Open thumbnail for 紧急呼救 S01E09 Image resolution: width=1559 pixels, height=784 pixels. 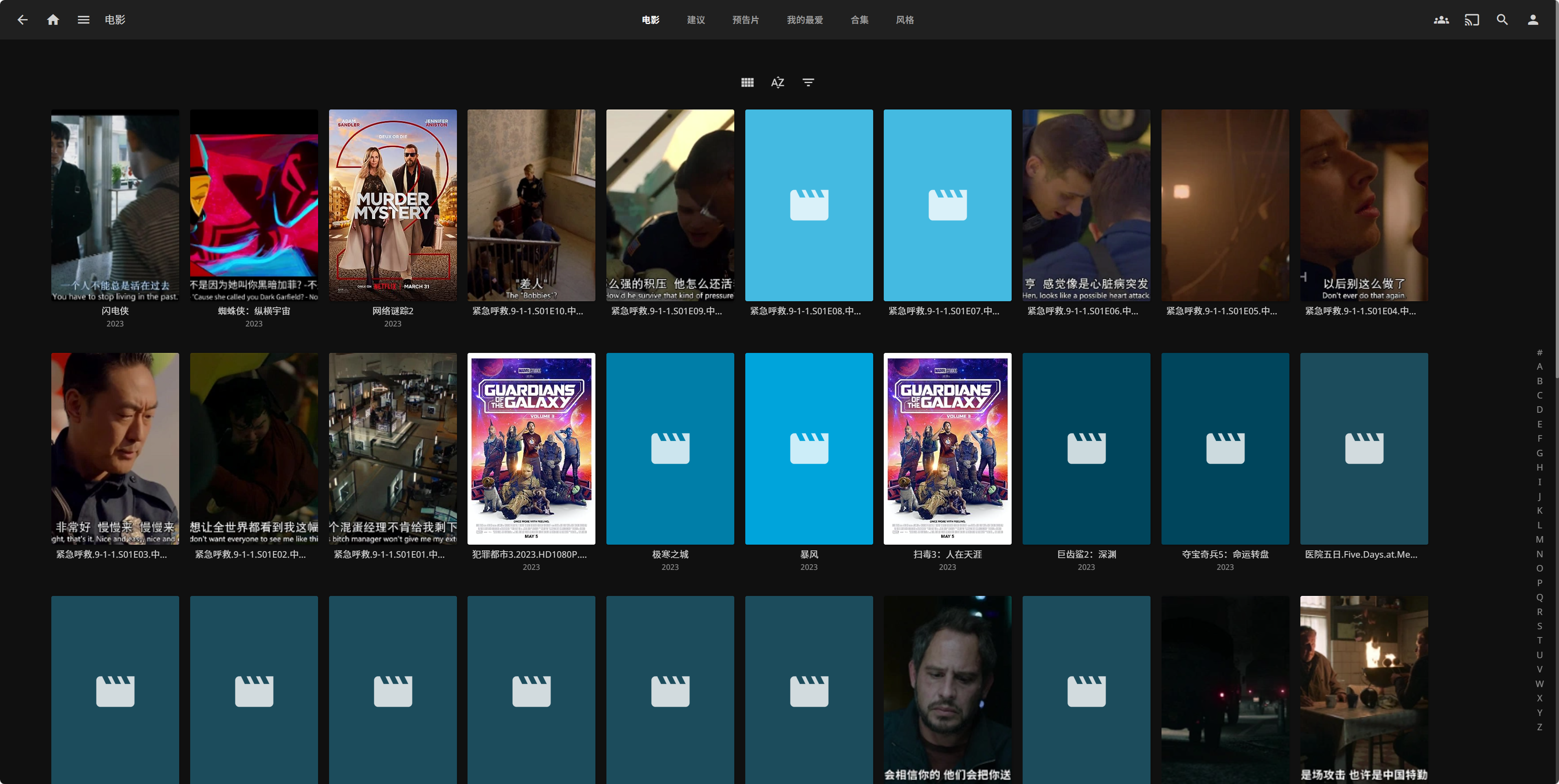pos(670,205)
